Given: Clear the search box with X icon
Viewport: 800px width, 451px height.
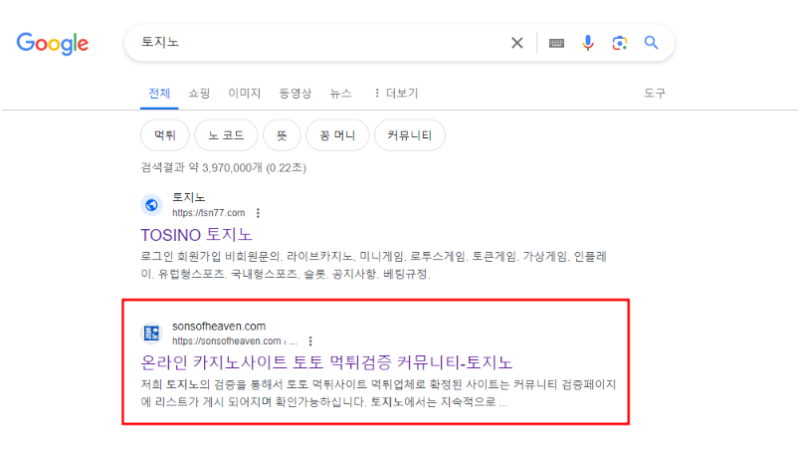Looking at the screenshot, I should [x=517, y=43].
